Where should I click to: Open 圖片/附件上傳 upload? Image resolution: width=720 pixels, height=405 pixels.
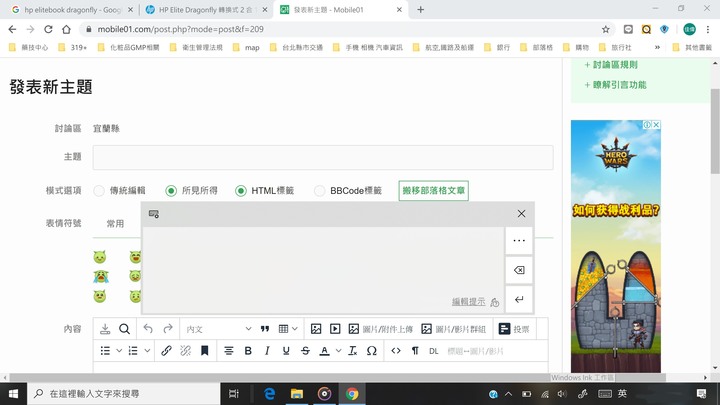pyautogui.click(x=381, y=329)
